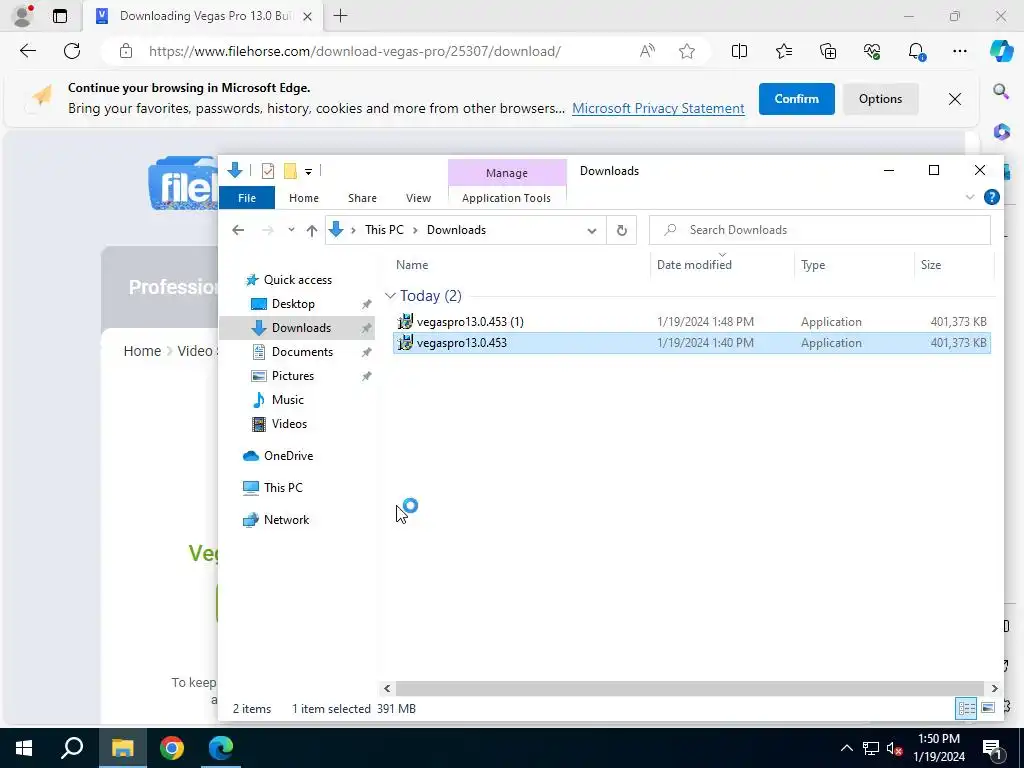Expand the This PC breadcrumb arrow
1024x768 pixels.
point(415,230)
